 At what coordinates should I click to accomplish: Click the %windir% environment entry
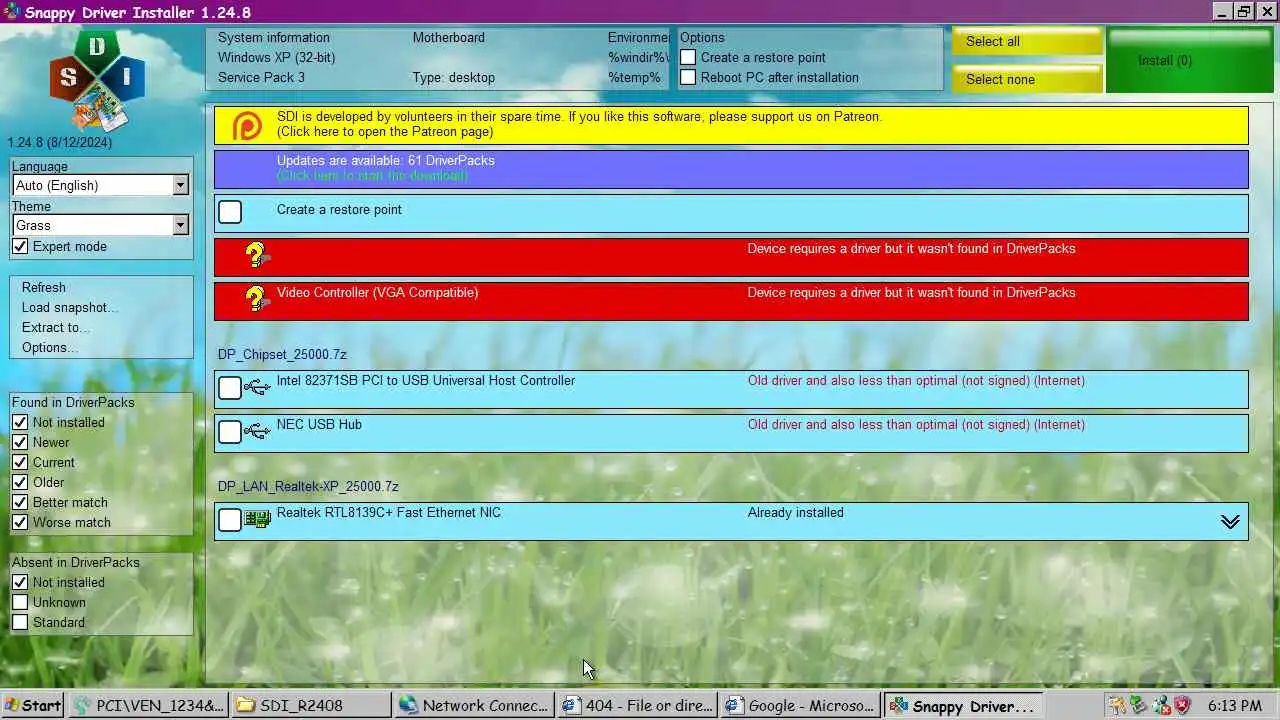click(x=638, y=58)
